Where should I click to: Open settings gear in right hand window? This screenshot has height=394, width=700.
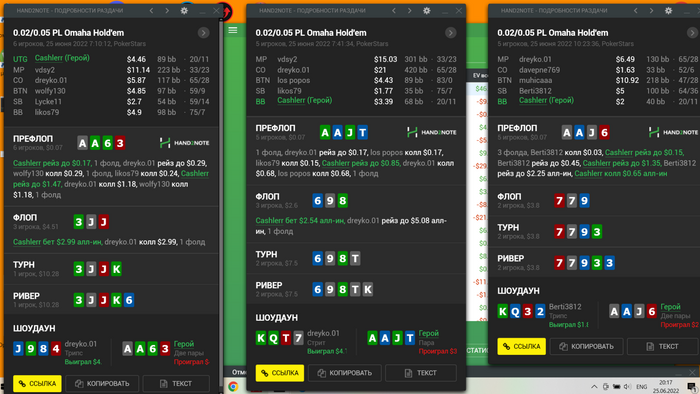[x=668, y=10]
